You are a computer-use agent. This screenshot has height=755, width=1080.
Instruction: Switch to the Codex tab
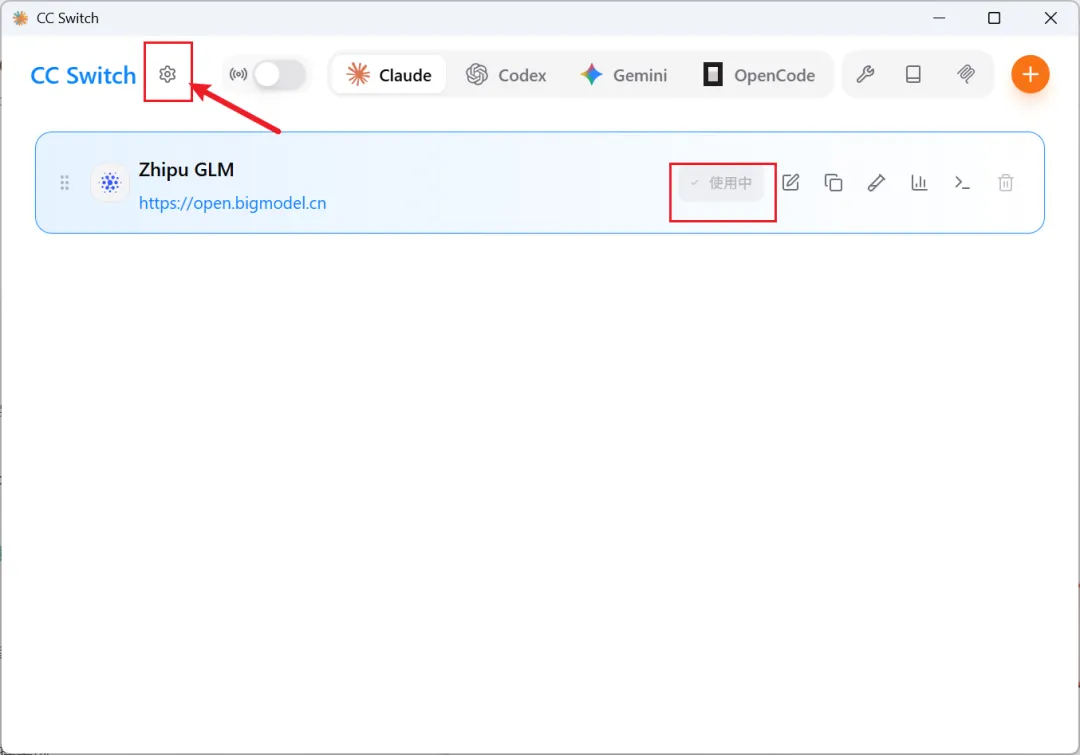coord(506,74)
